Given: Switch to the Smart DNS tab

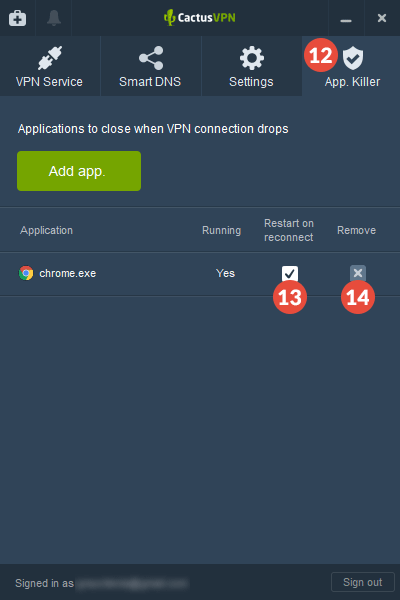Looking at the screenshot, I should click(x=150, y=66).
